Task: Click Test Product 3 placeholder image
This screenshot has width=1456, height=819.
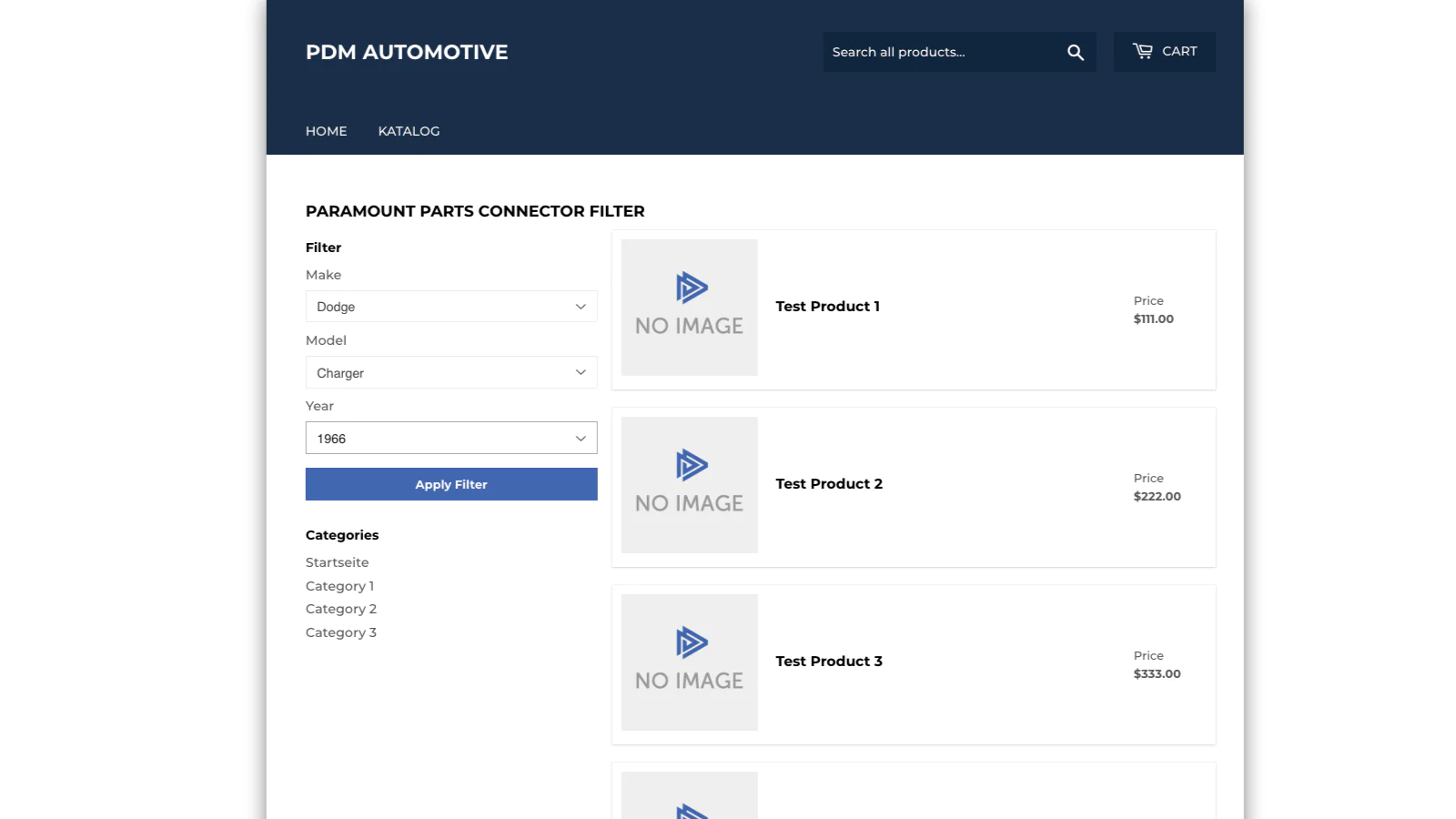Action: click(x=689, y=662)
